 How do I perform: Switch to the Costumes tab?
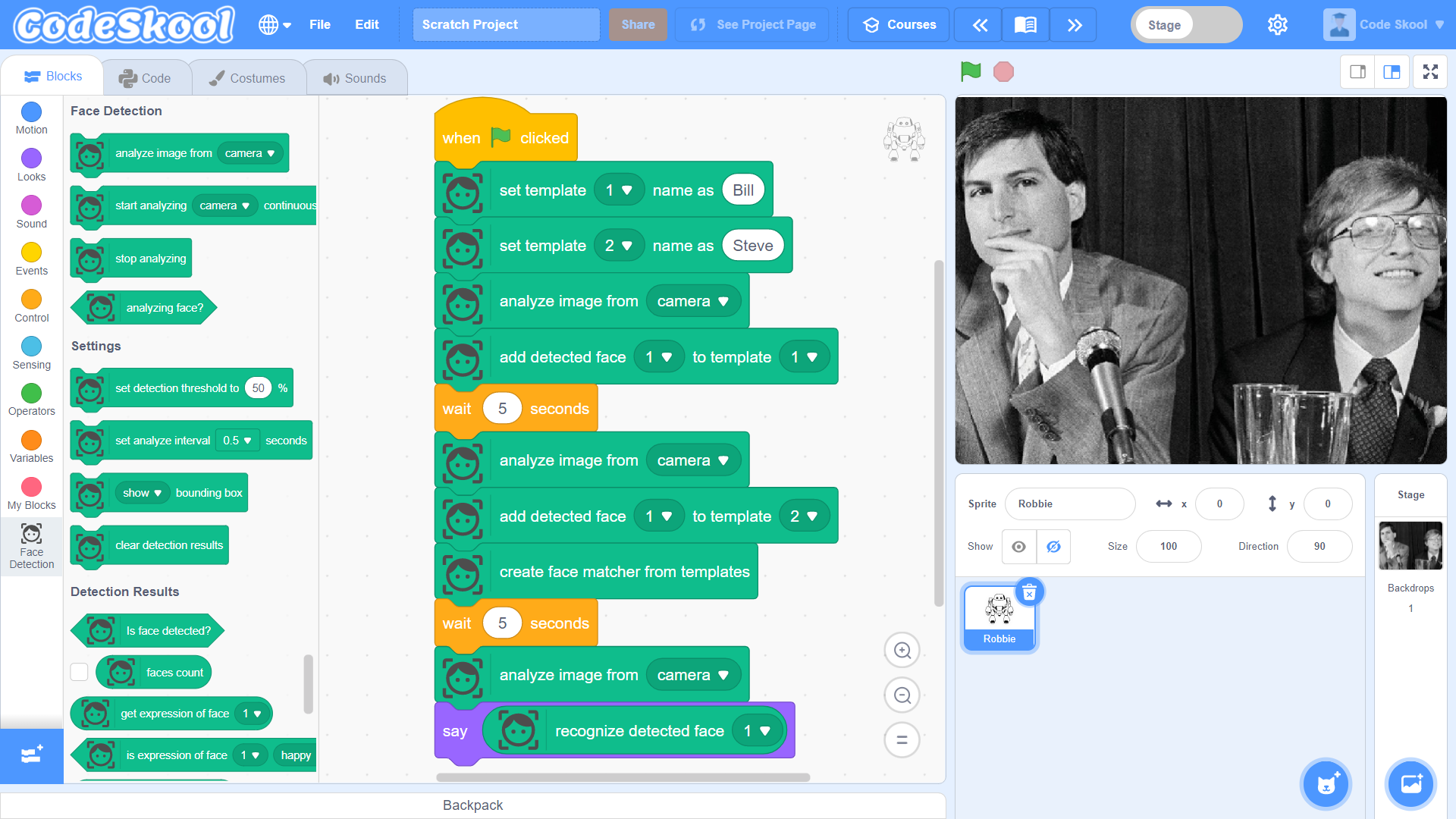tap(247, 78)
